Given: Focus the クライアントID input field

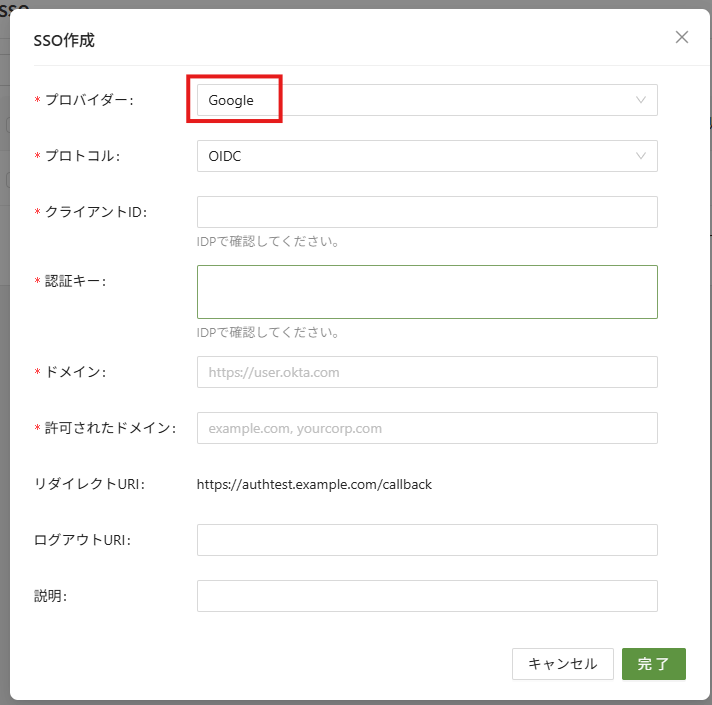Looking at the screenshot, I should (427, 212).
